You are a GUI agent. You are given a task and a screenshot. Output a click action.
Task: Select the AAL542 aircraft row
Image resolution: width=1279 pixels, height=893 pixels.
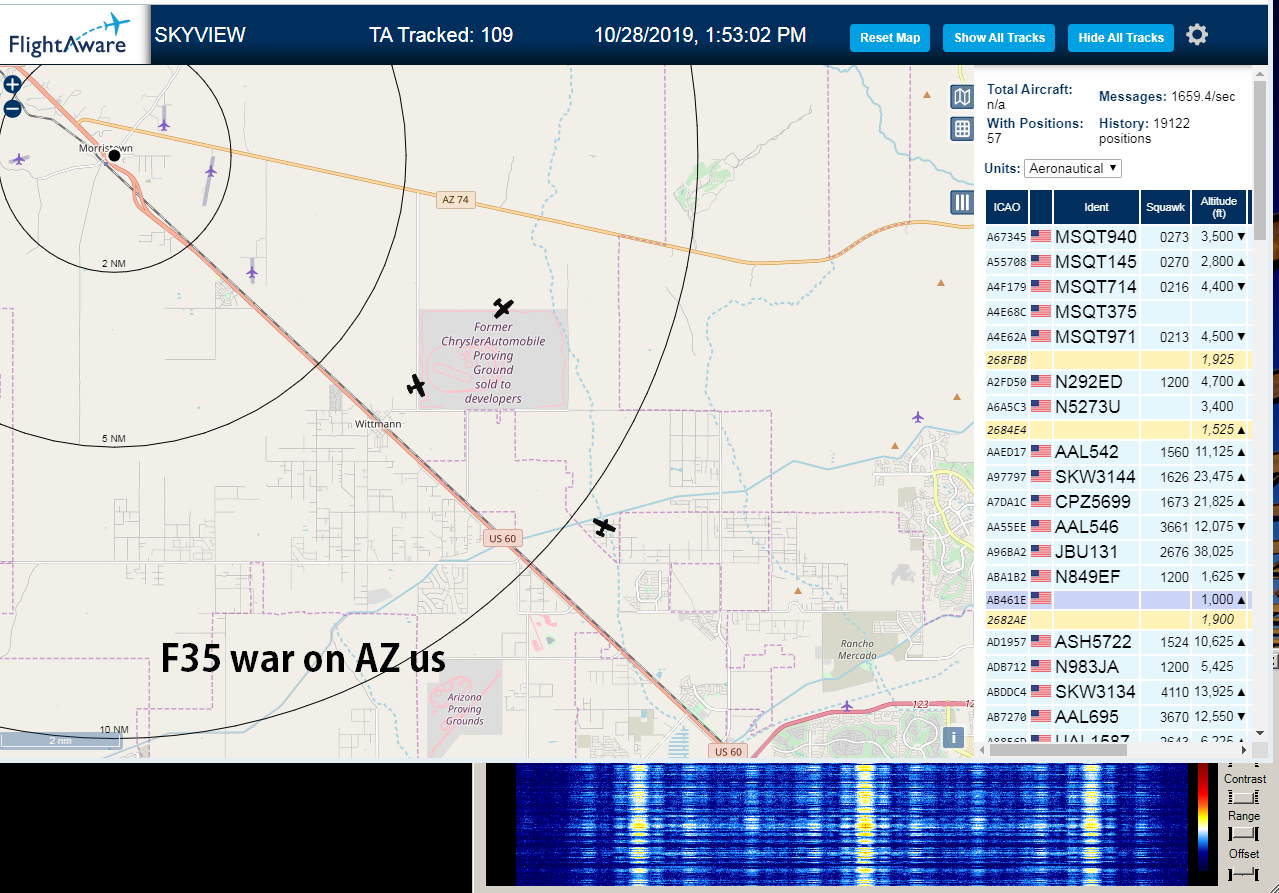(1117, 452)
